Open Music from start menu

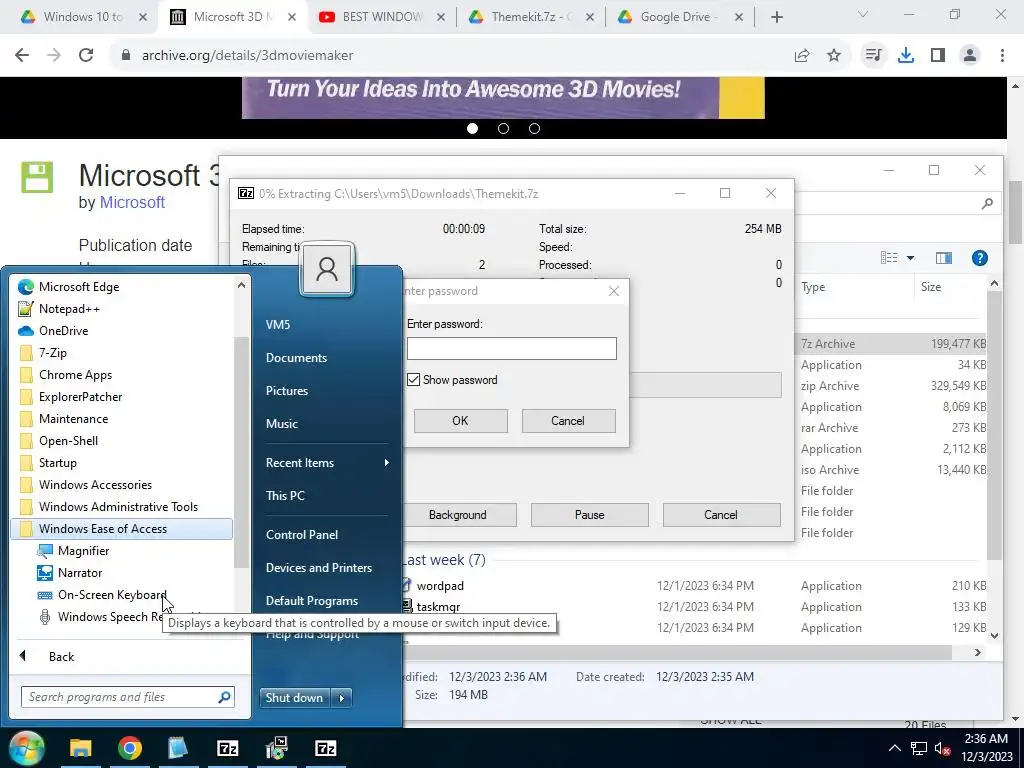tap(281, 424)
